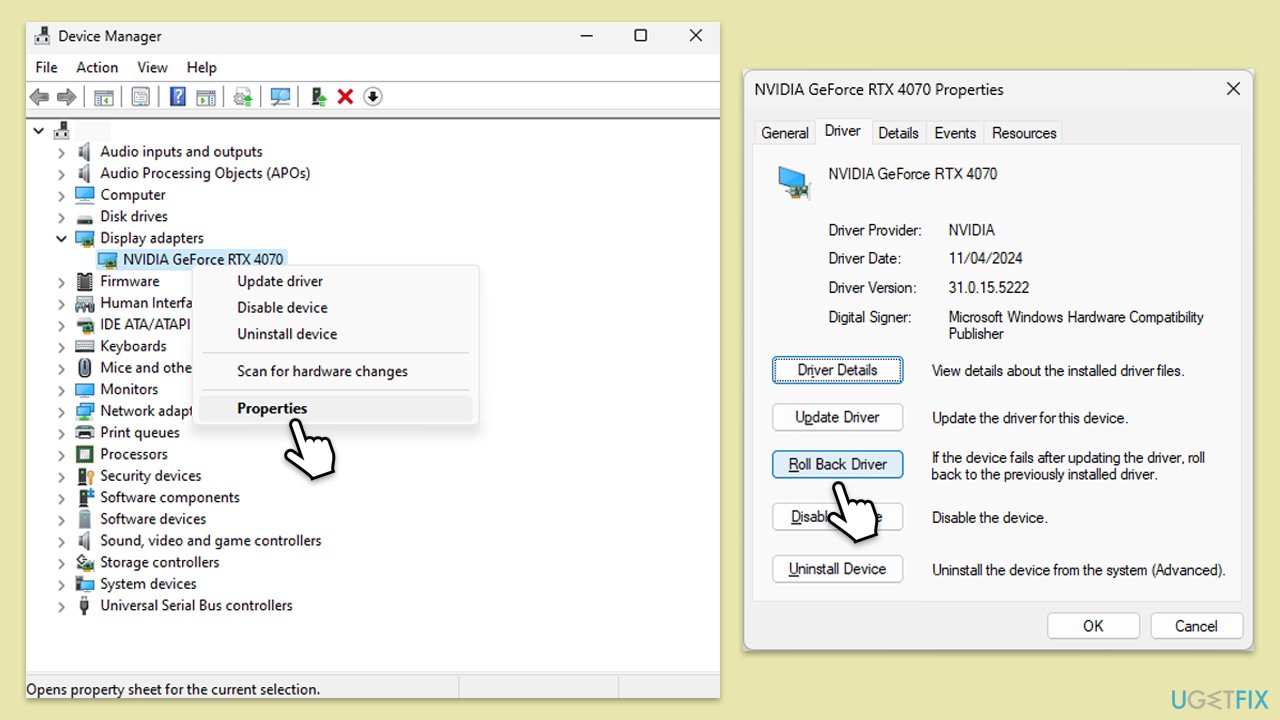Click driver date 11/04/2024 text
Image resolution: width=1280 pixels, height=720 pixels.
[x=985, y=258]
